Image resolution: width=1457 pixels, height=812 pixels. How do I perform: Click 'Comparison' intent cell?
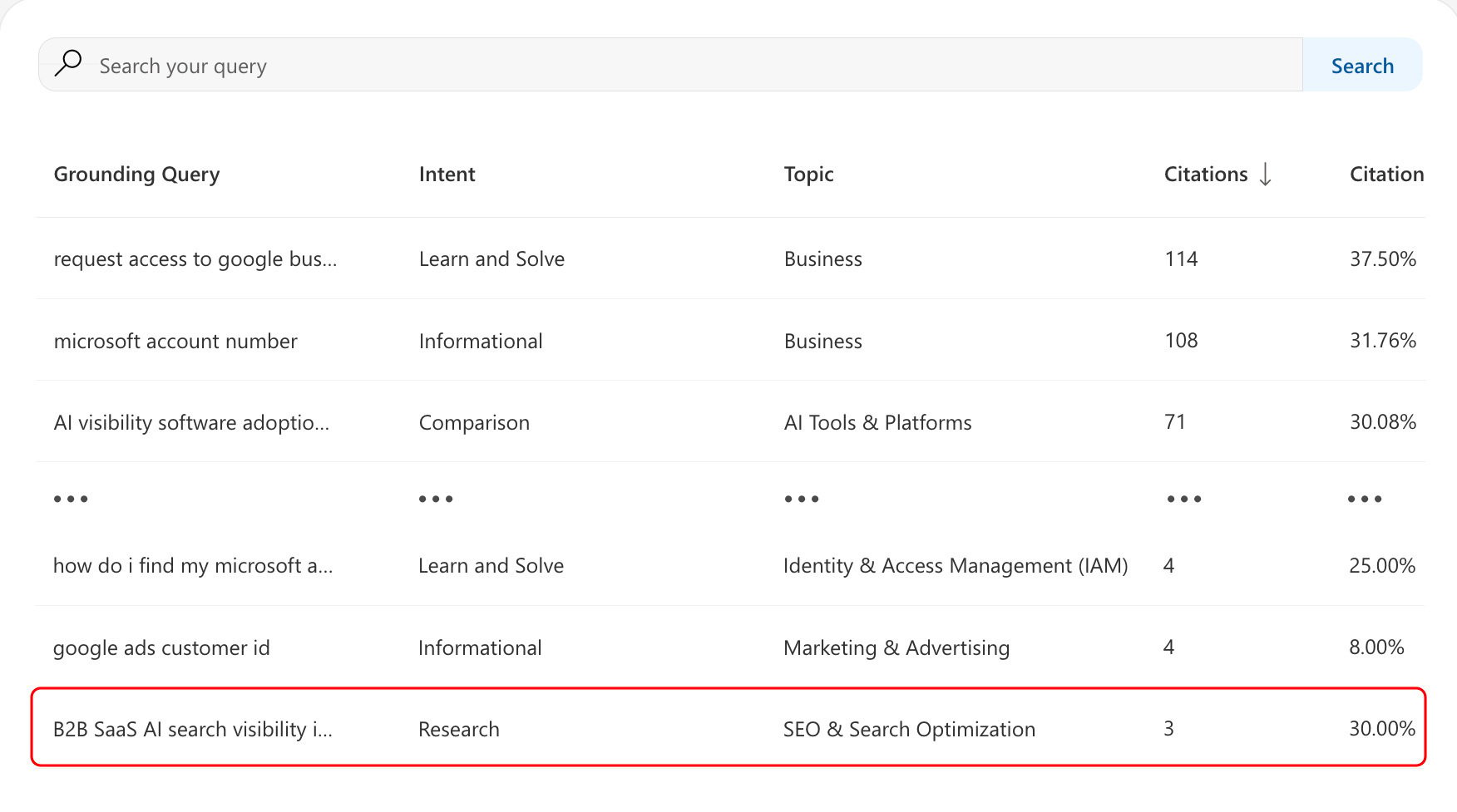pyautogui.click(x=474, y=423)
